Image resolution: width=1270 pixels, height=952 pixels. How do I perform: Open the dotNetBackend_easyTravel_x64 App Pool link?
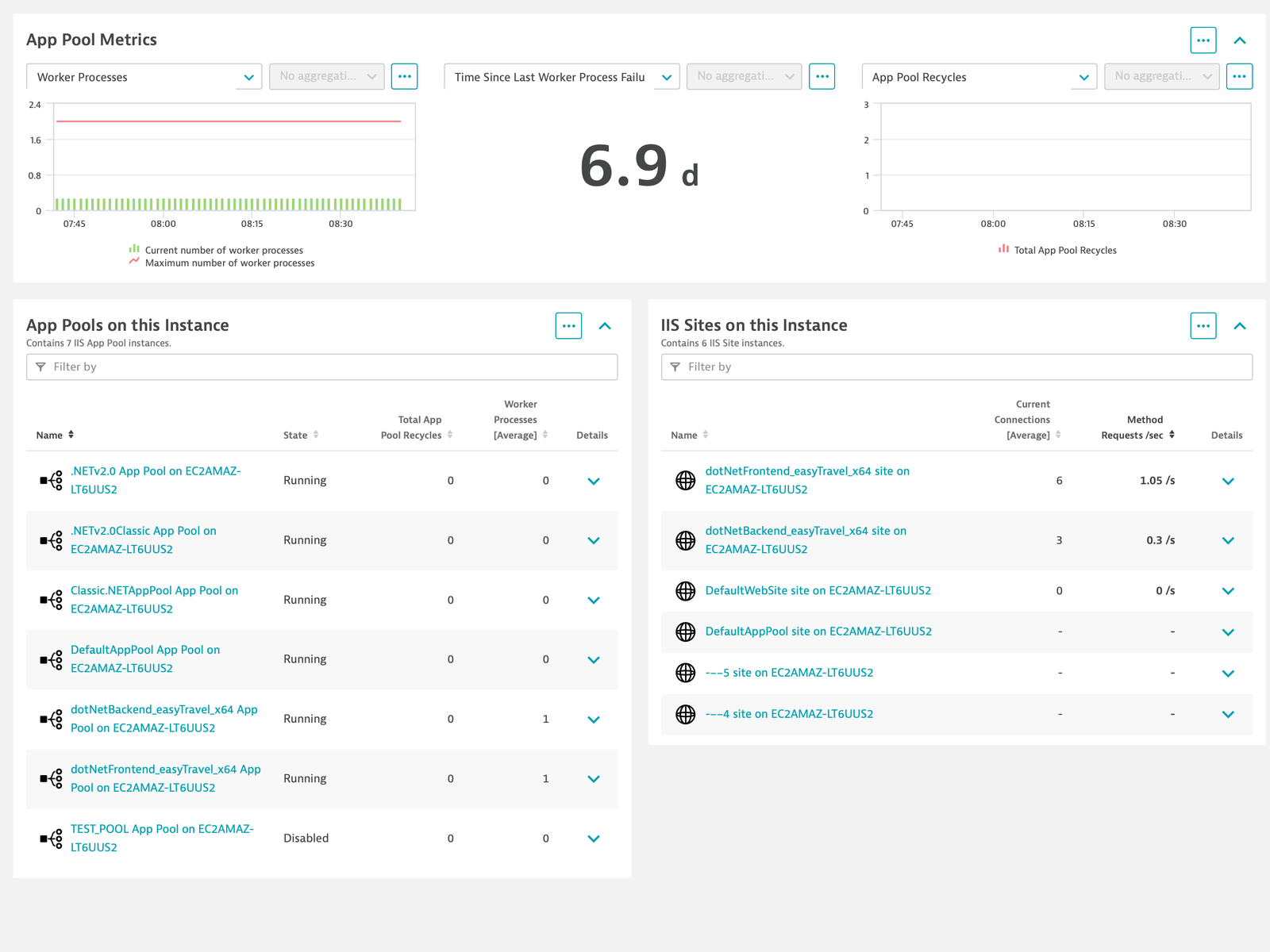pos(164,719)
